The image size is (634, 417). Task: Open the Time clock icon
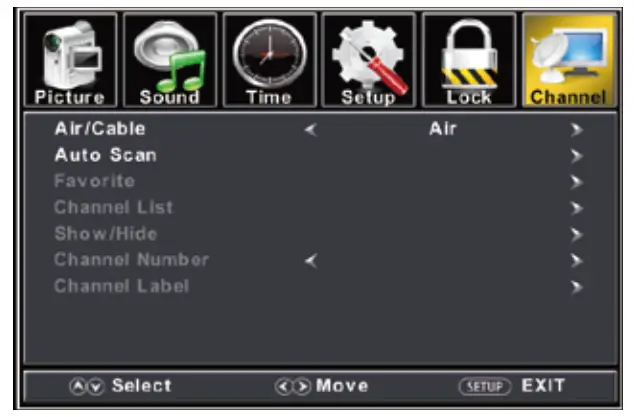[x=269, y=60]
